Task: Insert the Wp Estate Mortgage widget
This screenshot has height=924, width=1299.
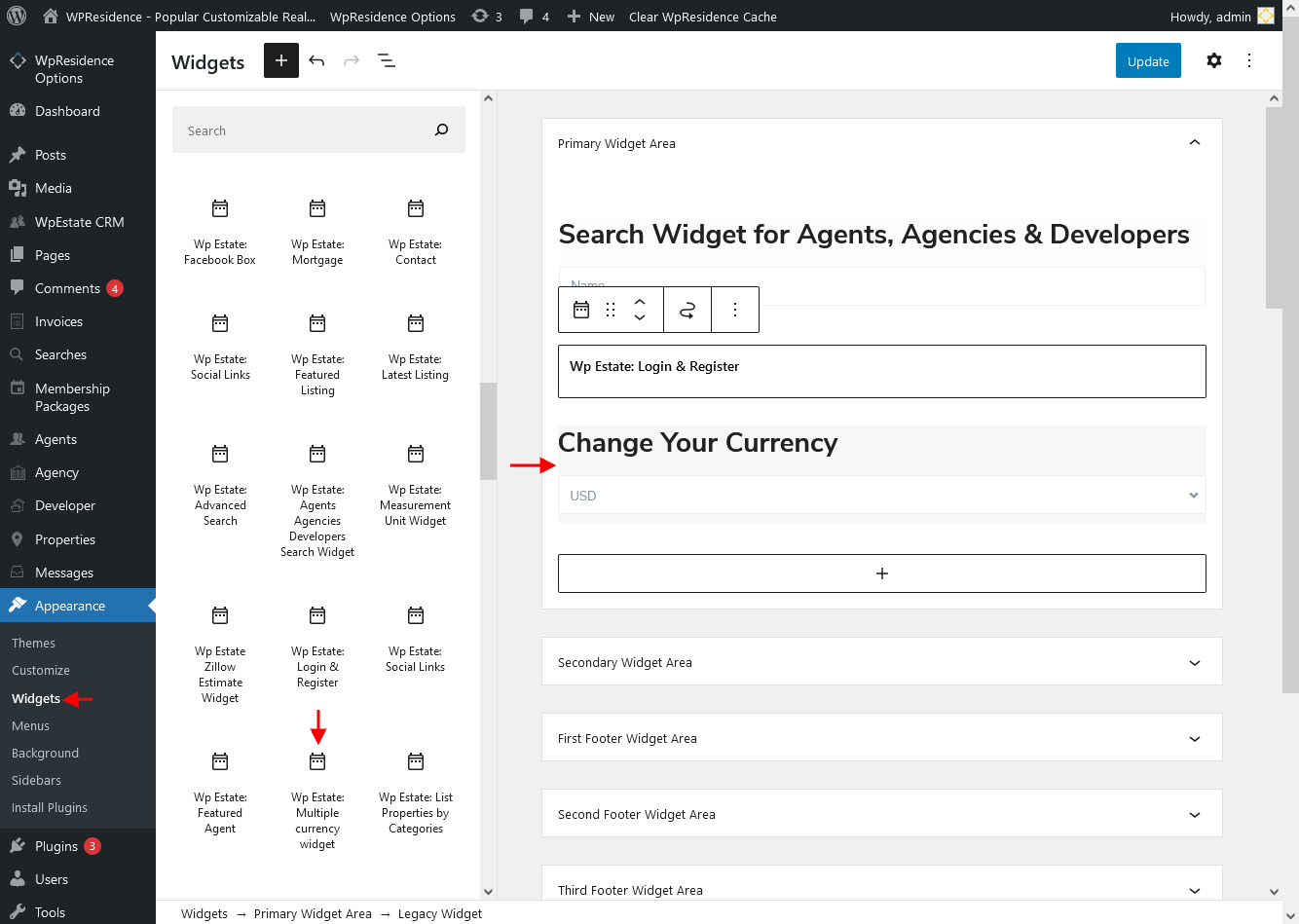Action: [317, 232]
